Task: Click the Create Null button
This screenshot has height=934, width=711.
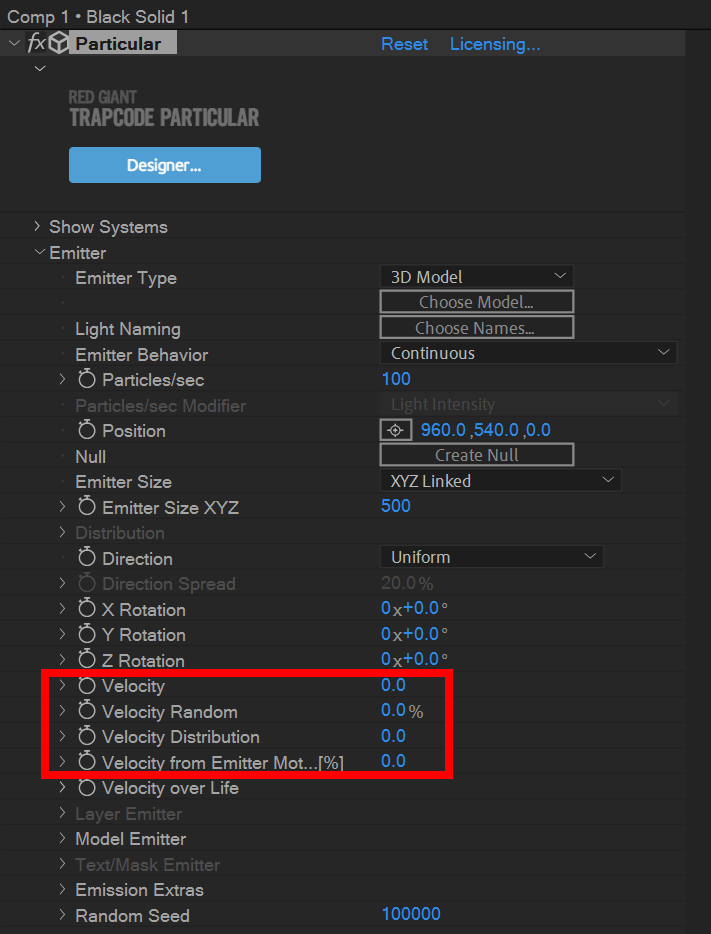Action: click(476, 455)
